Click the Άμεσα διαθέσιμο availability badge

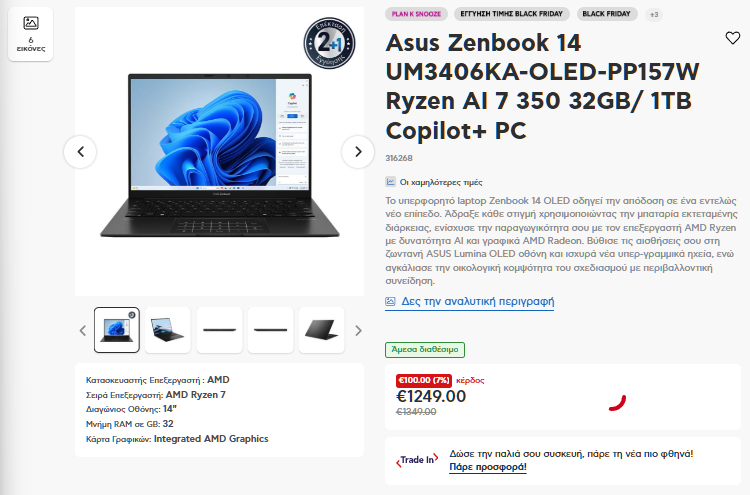425,350
